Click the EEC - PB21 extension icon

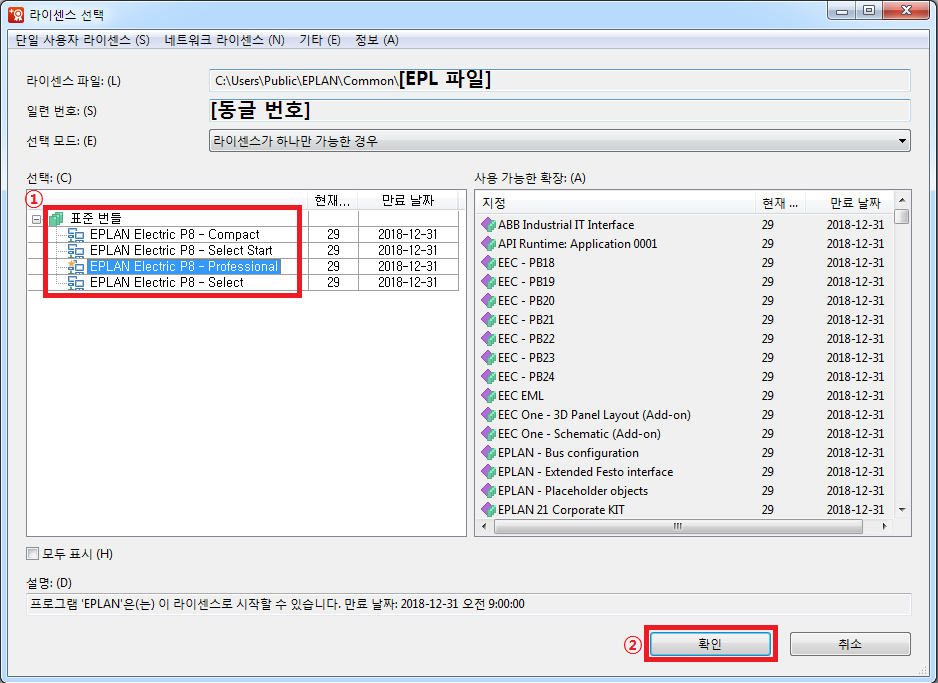click(488, 320)
